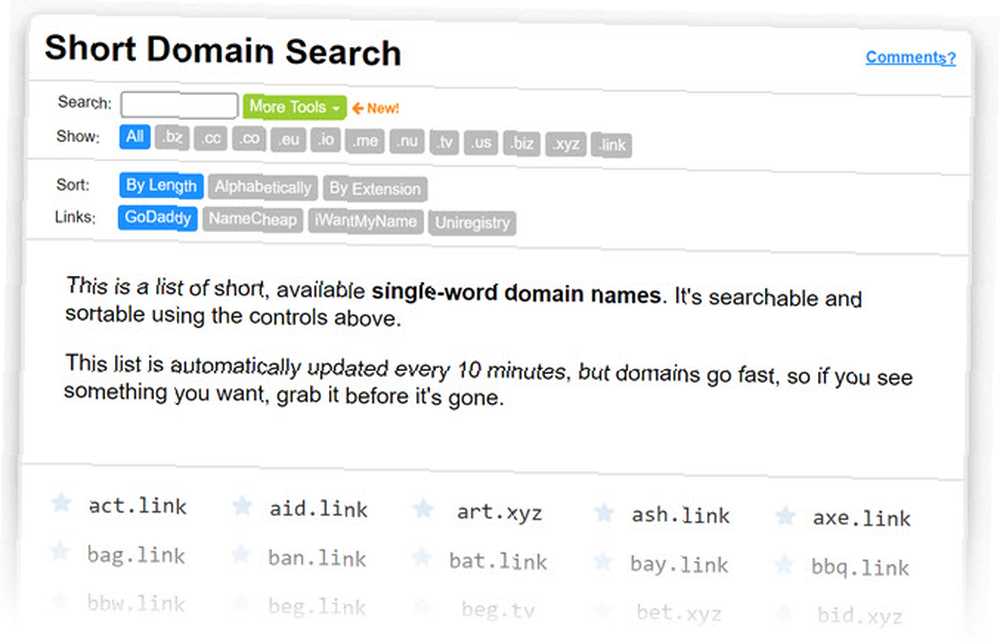Click the star beside art.xyz
This screenshot has height=644, width=1000.
[x=423, y=509]
